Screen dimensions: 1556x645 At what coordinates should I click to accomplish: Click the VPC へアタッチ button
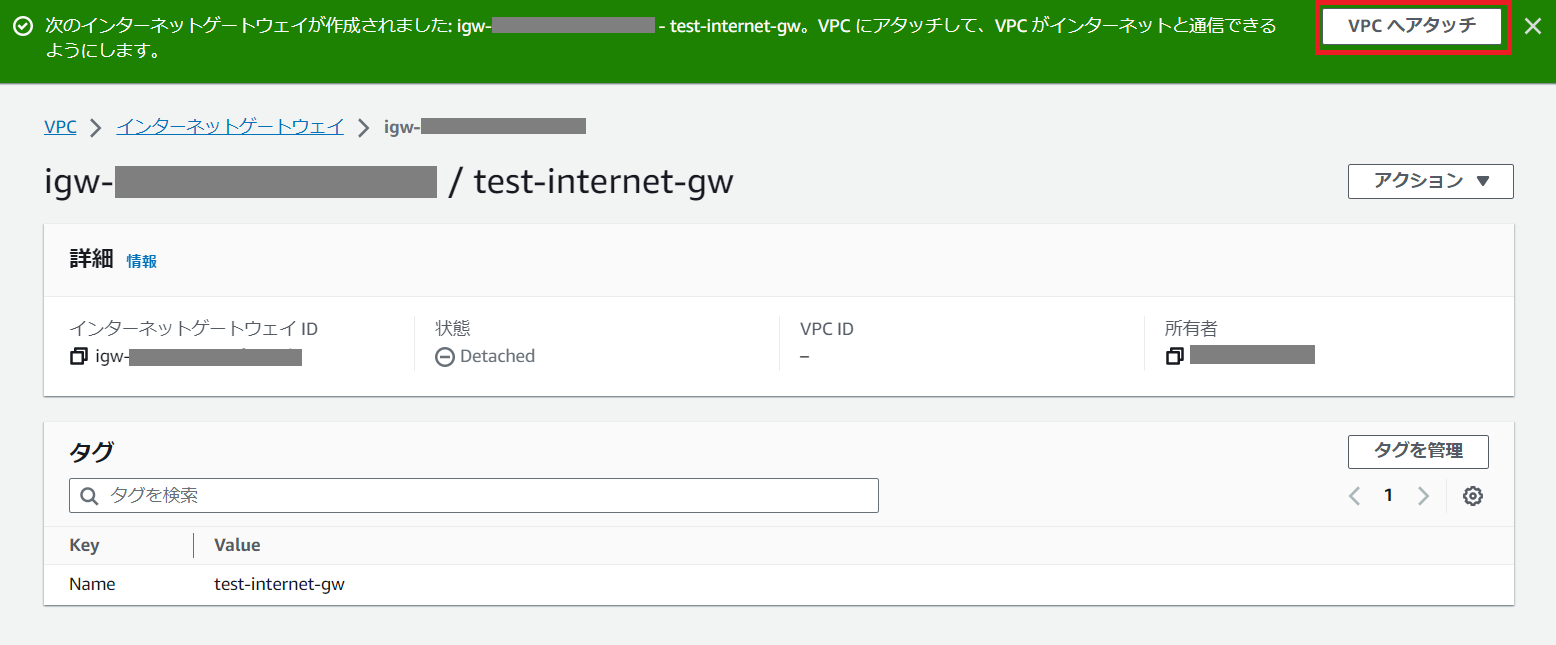[1411, 26]
